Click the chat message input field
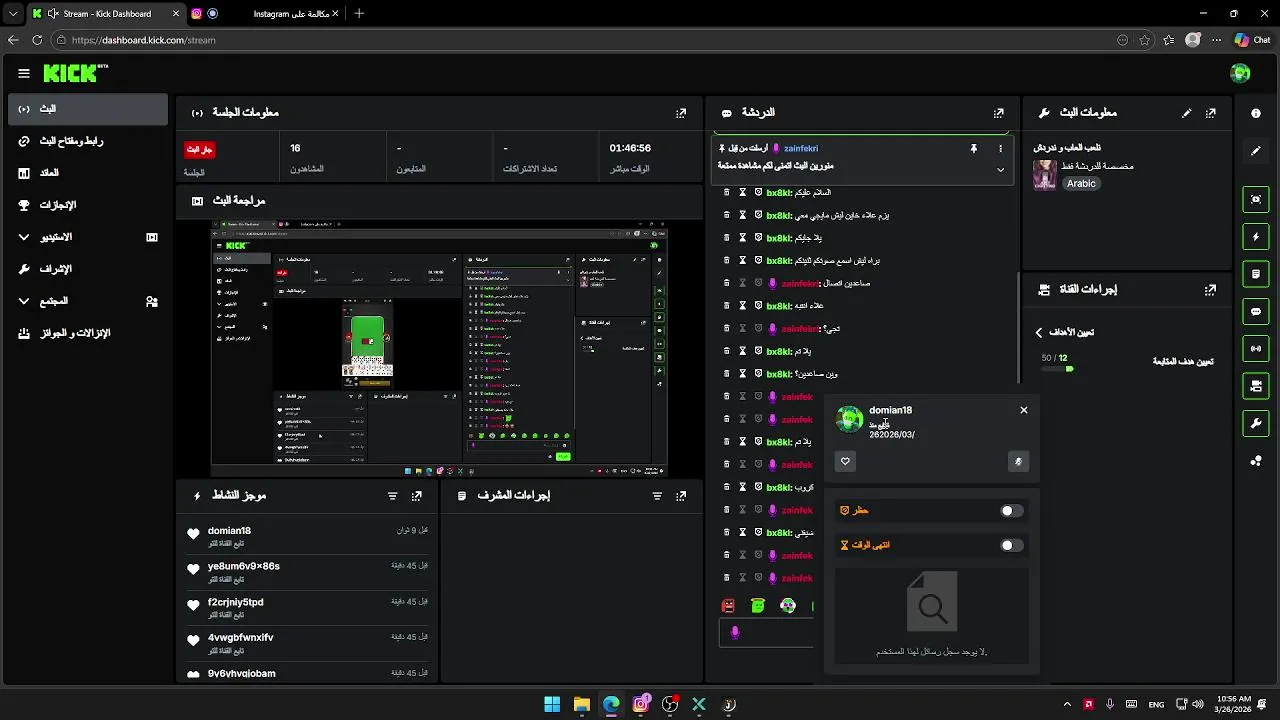The height and width of the screenshot is (720, 1280). (766, 633)
